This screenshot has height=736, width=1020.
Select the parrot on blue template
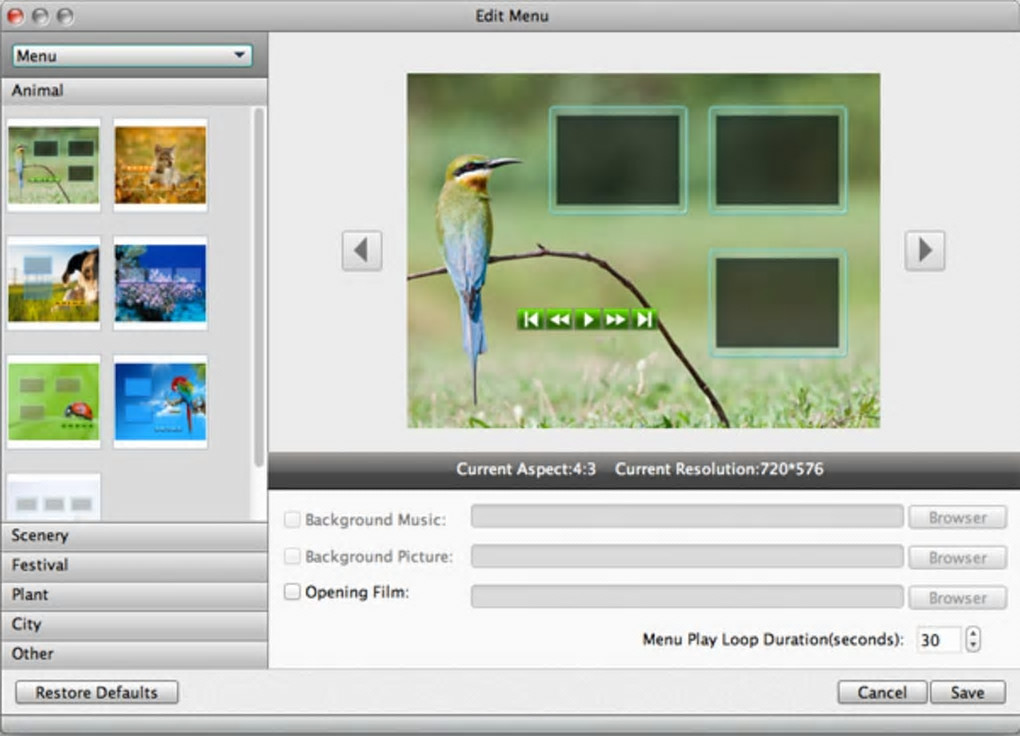[x=161, y=402]
